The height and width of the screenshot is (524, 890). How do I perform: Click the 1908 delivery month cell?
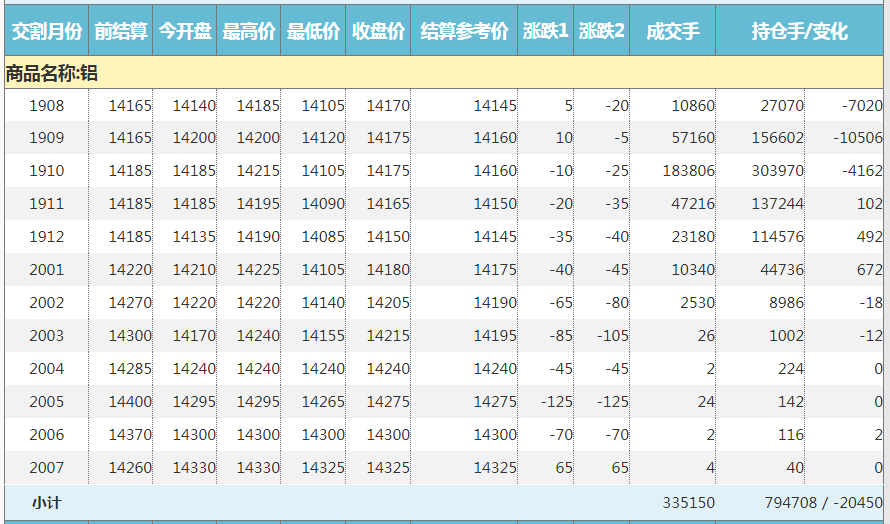click(46, 105)
